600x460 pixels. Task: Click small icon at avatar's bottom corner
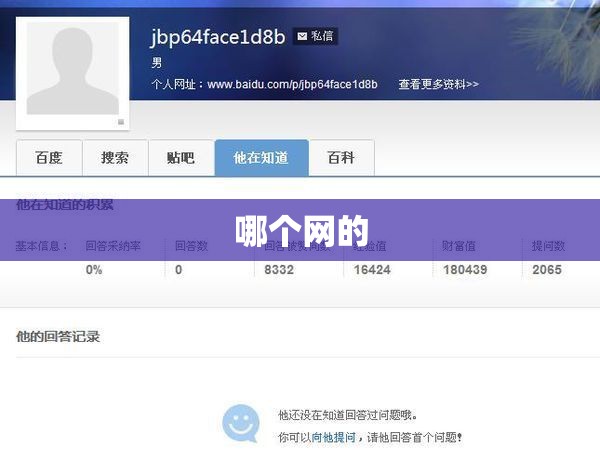121,122
